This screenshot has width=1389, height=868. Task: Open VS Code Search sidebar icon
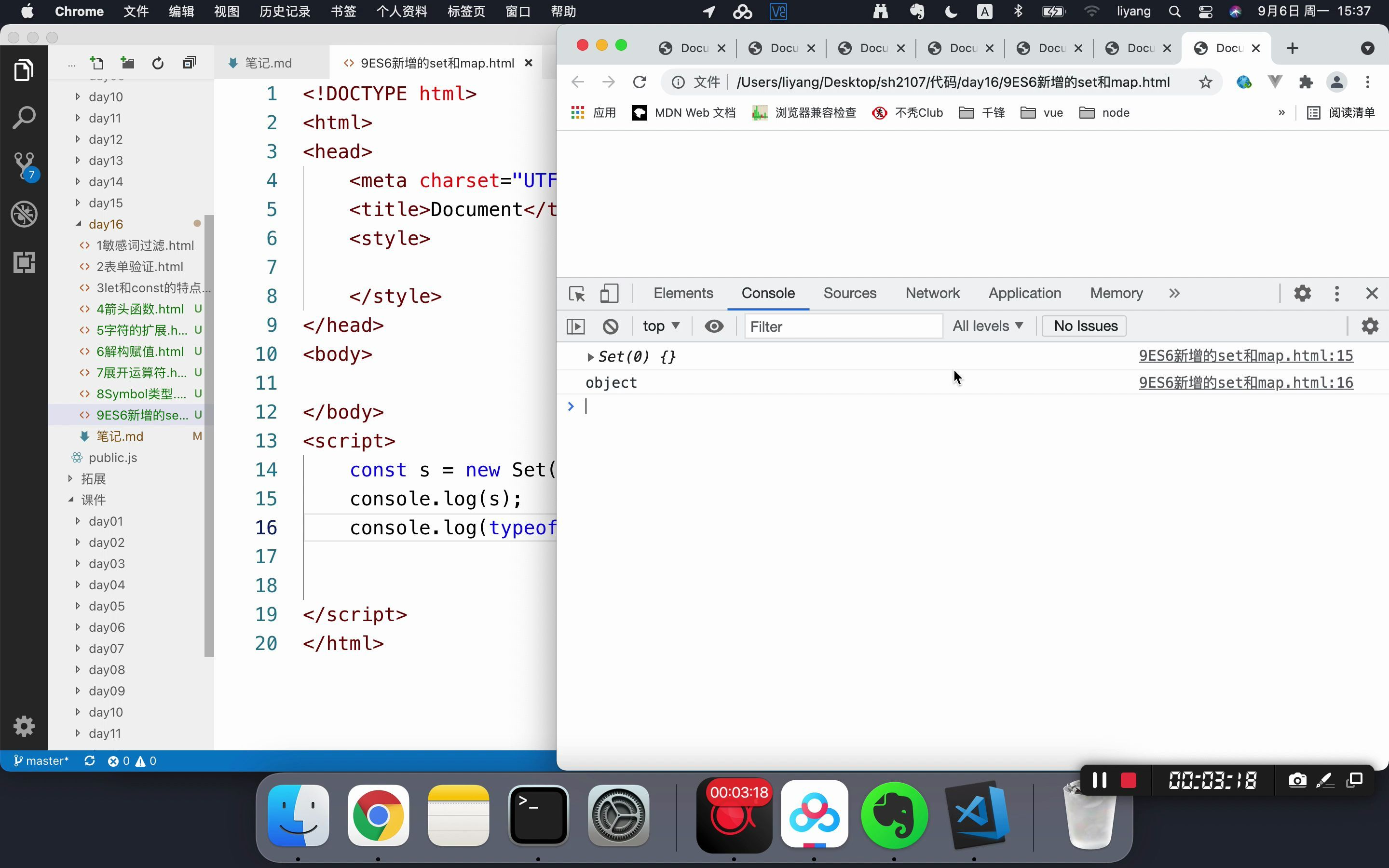tap(24, 118)
